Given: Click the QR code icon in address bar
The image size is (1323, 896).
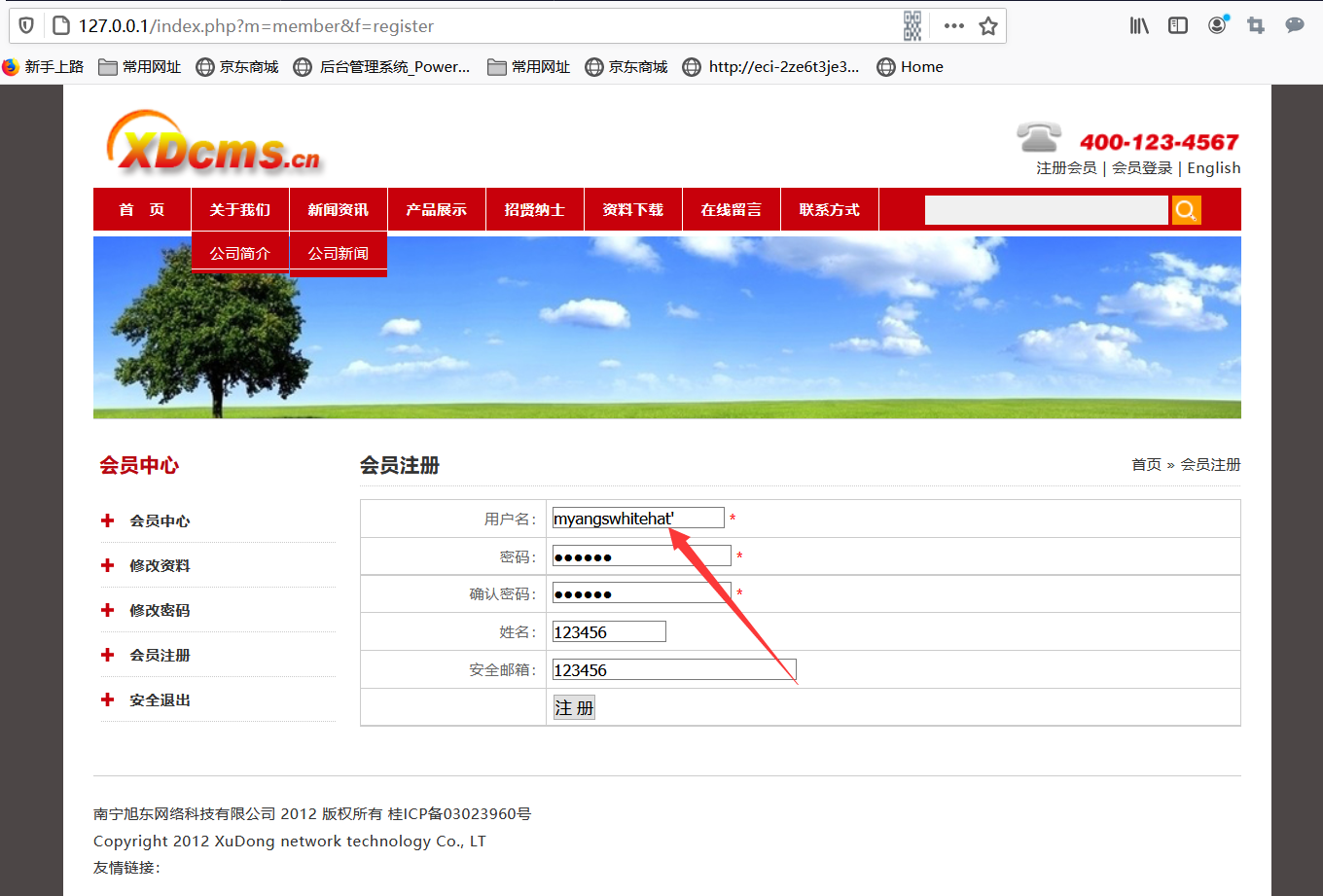Looking at the screenshot, I should pos(912,26).
